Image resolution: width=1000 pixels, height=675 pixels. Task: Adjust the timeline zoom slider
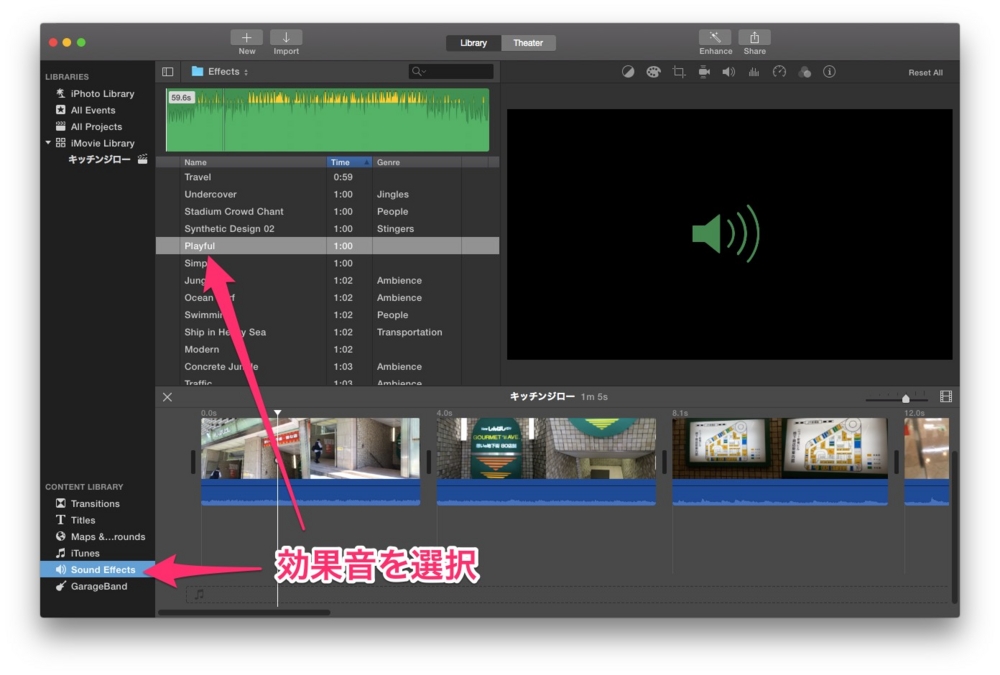click(x=905, y=398)
